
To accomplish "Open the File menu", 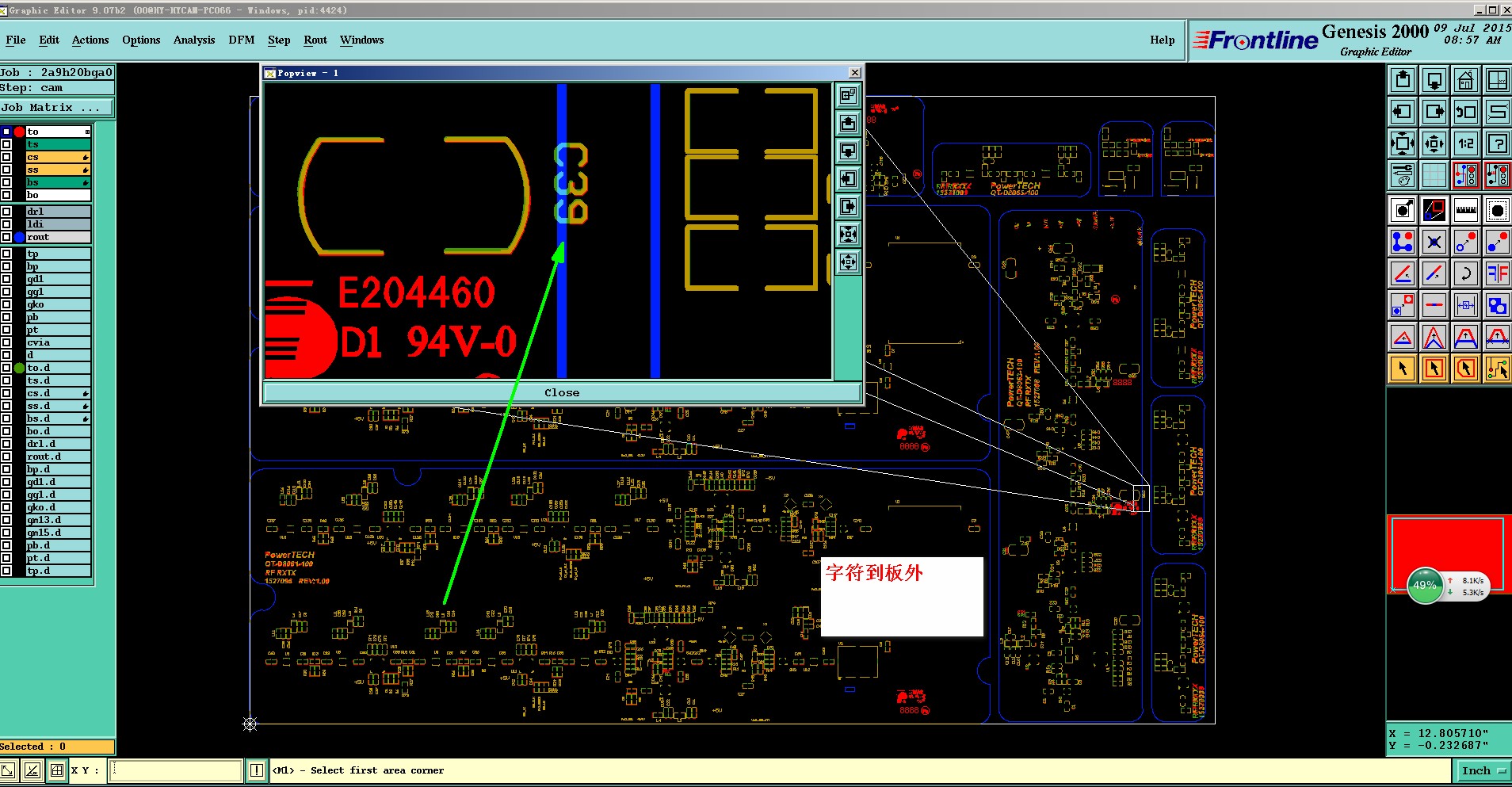I will pos(16,40).
